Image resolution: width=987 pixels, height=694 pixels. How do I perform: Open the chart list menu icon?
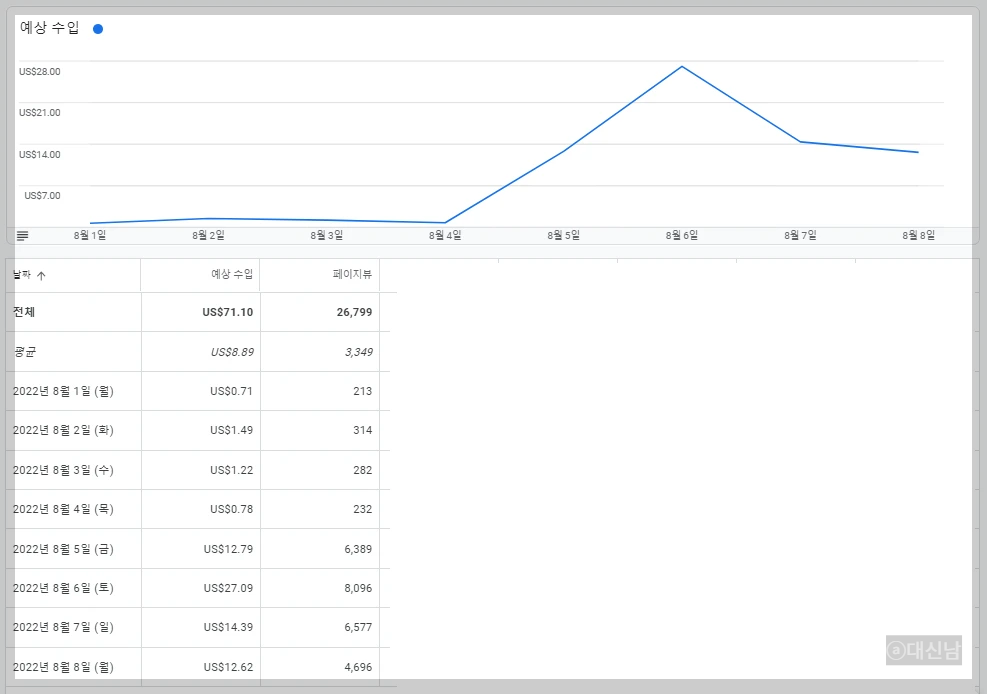pyautogui.click(x=23, y=236)
